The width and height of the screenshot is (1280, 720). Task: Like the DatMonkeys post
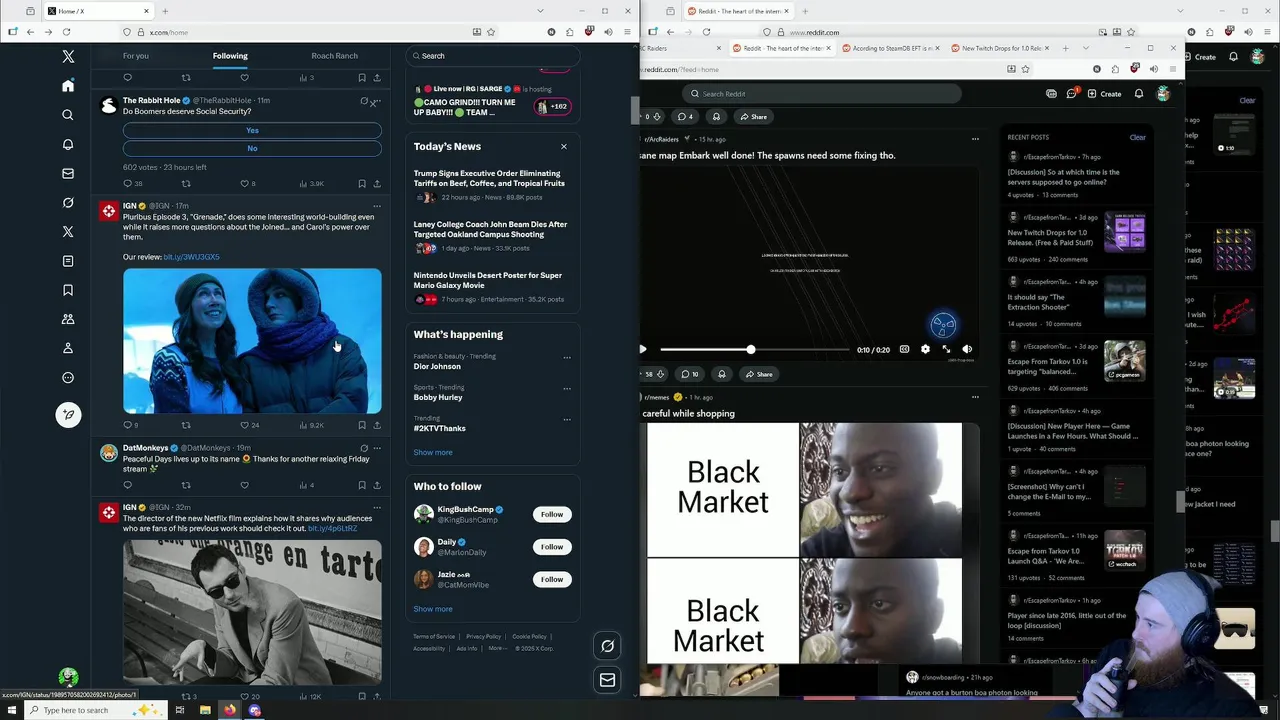point(244,485)
